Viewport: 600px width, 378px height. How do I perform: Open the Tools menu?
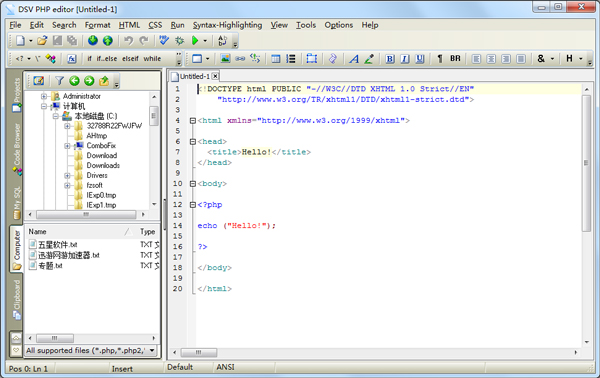306,25
